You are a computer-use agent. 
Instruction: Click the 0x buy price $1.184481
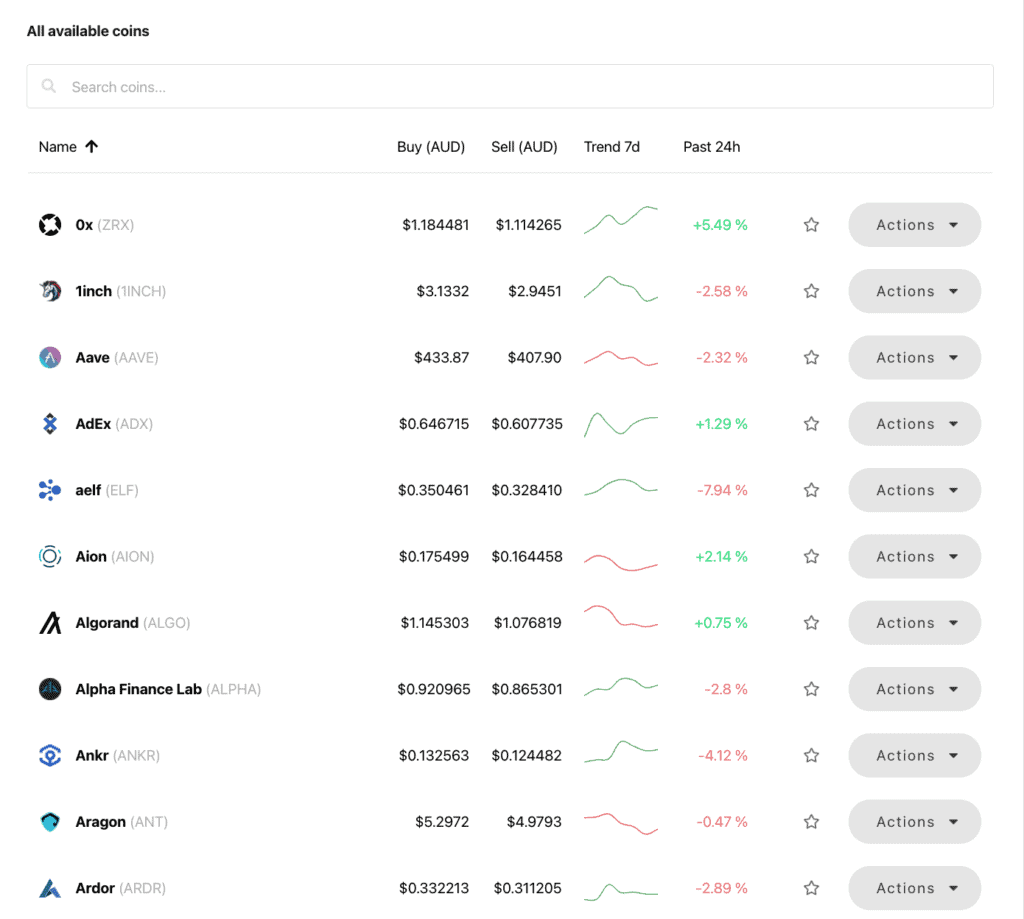(436, 225)
